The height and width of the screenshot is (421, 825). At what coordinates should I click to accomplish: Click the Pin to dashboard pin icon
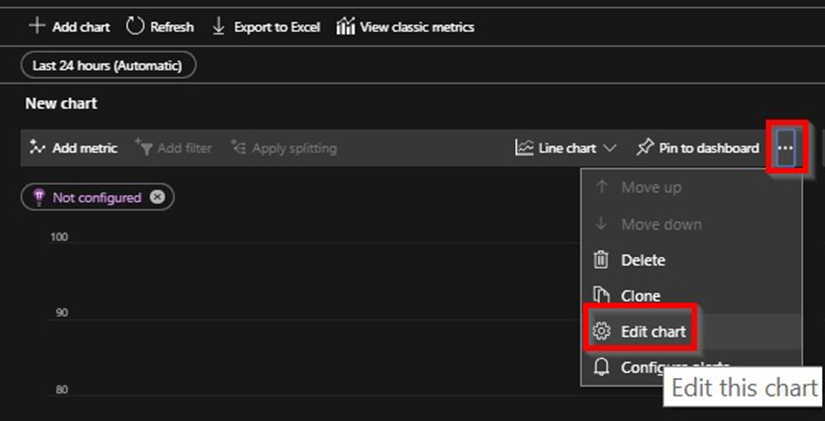tap(644, 148)
